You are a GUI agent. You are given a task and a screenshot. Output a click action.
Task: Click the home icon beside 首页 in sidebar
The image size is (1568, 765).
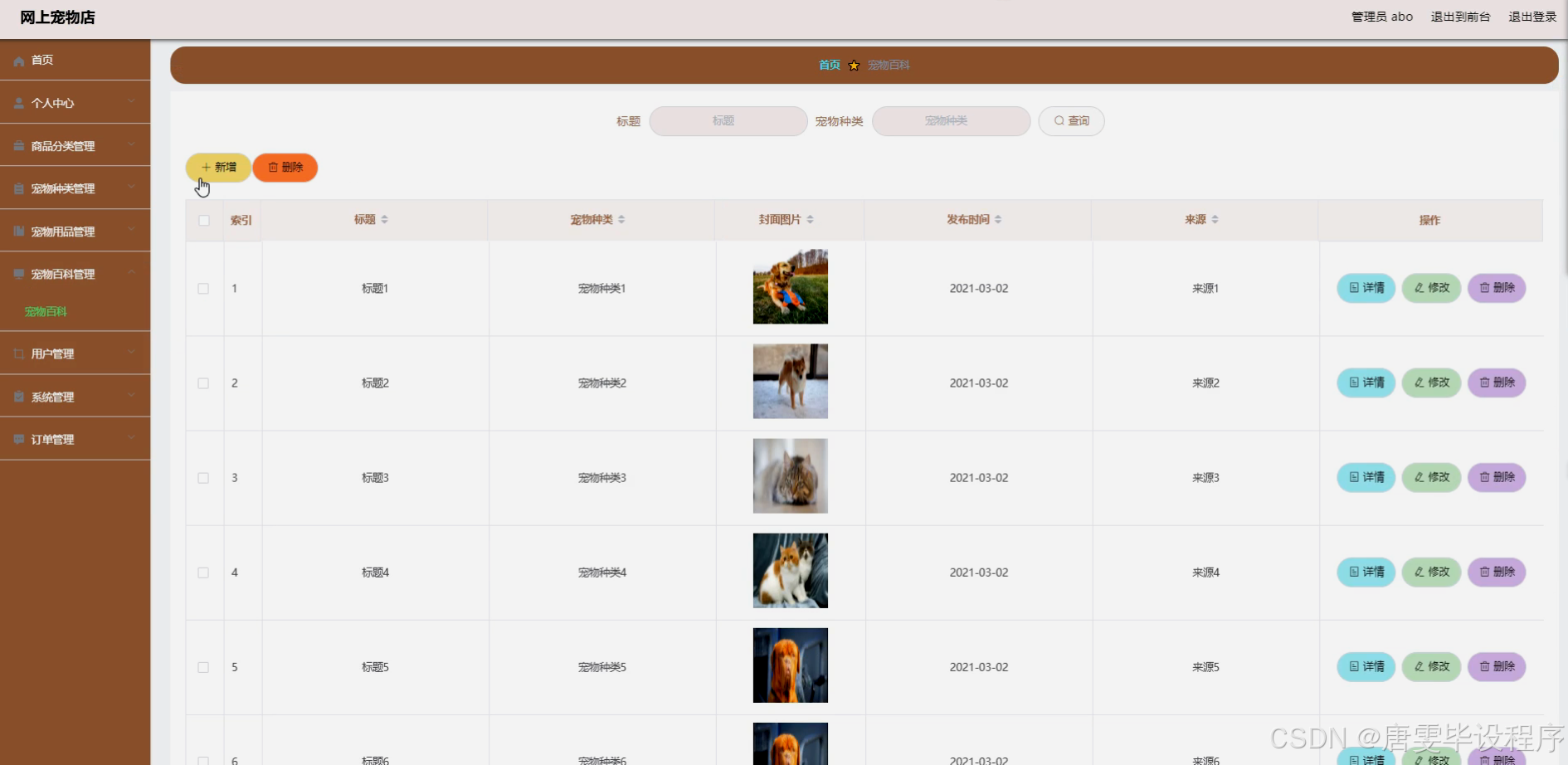pyautogui.click(x=19, y=61)
